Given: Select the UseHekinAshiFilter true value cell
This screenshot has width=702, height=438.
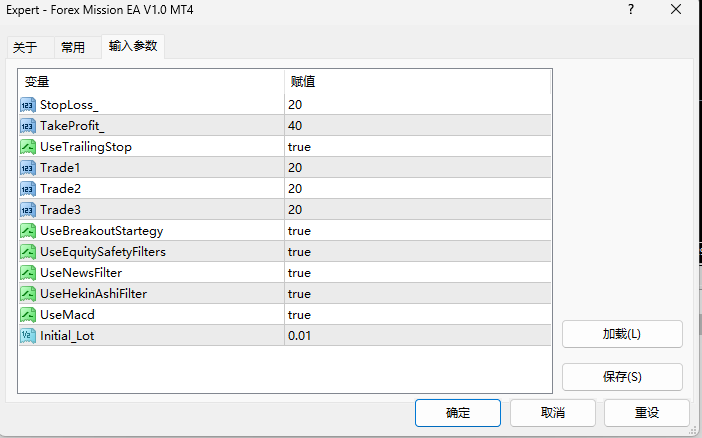Looking at the screenshot, I should click(418, 294).
